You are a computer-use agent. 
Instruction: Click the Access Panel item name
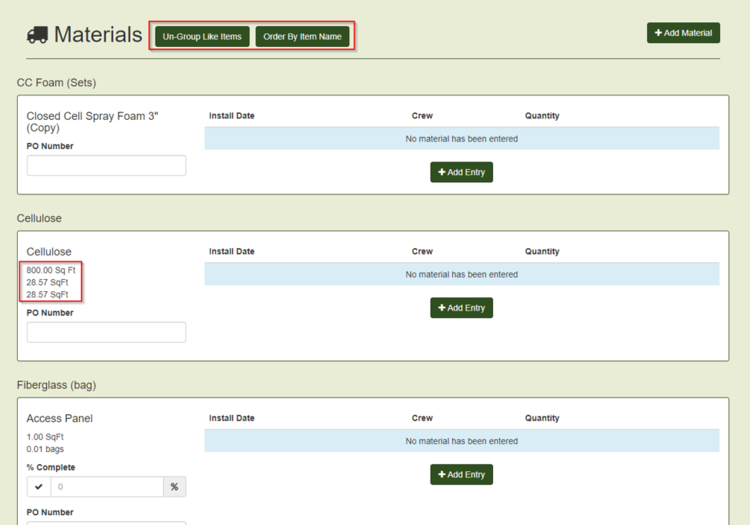pyautogui.click(x=60, y=418)
